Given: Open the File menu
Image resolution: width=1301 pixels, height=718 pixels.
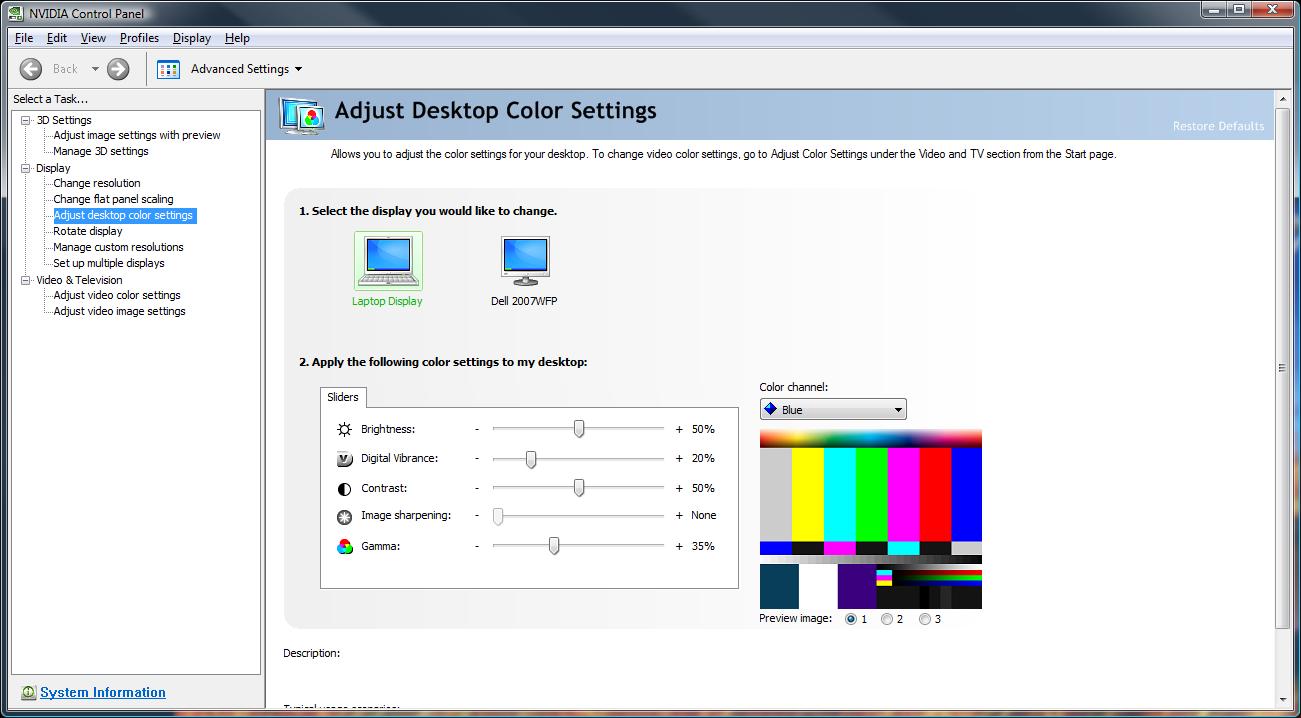Looking at the screenshot, I should (x=24, y=38).
